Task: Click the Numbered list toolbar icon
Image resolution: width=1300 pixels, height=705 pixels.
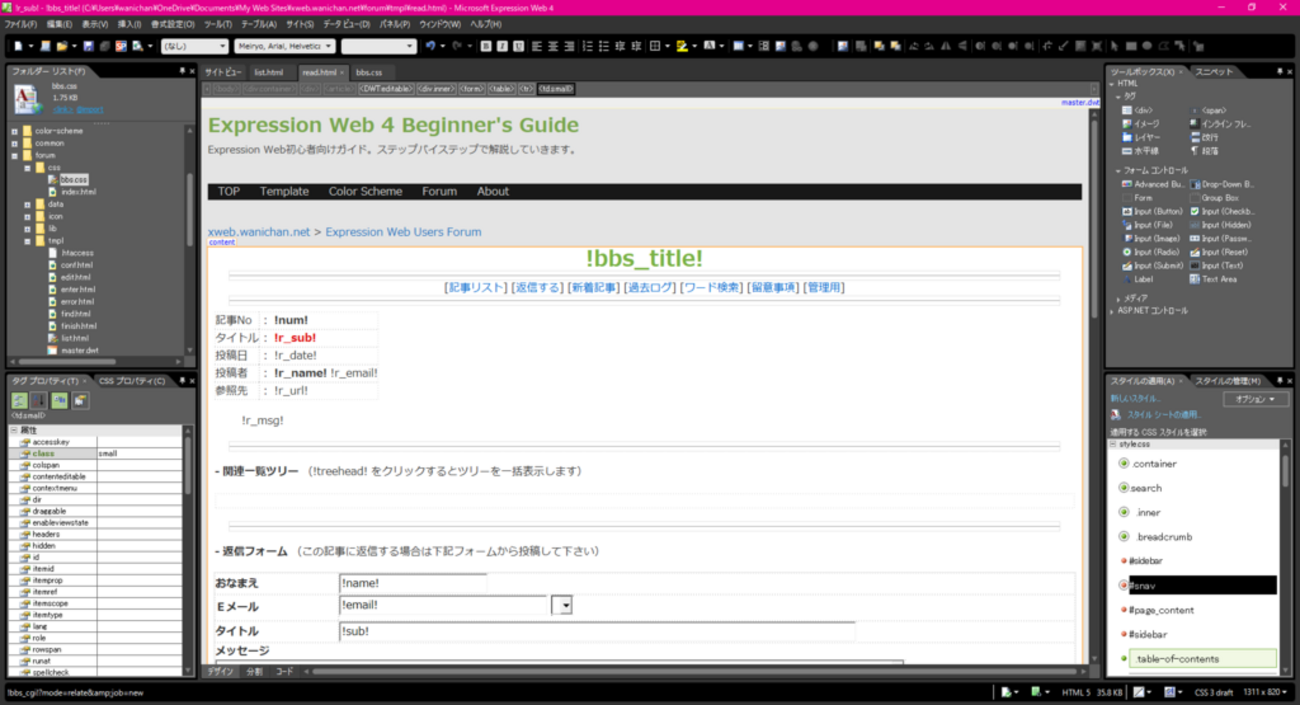Action: point(588,46)
